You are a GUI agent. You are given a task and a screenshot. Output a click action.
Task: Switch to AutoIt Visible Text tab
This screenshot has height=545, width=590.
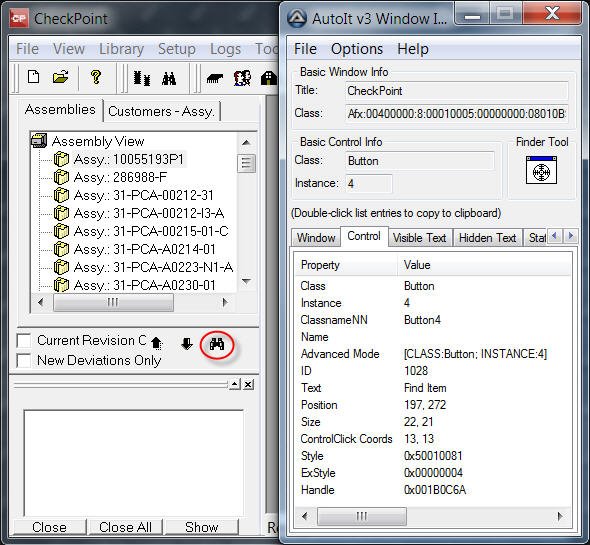tap(419, 238)
